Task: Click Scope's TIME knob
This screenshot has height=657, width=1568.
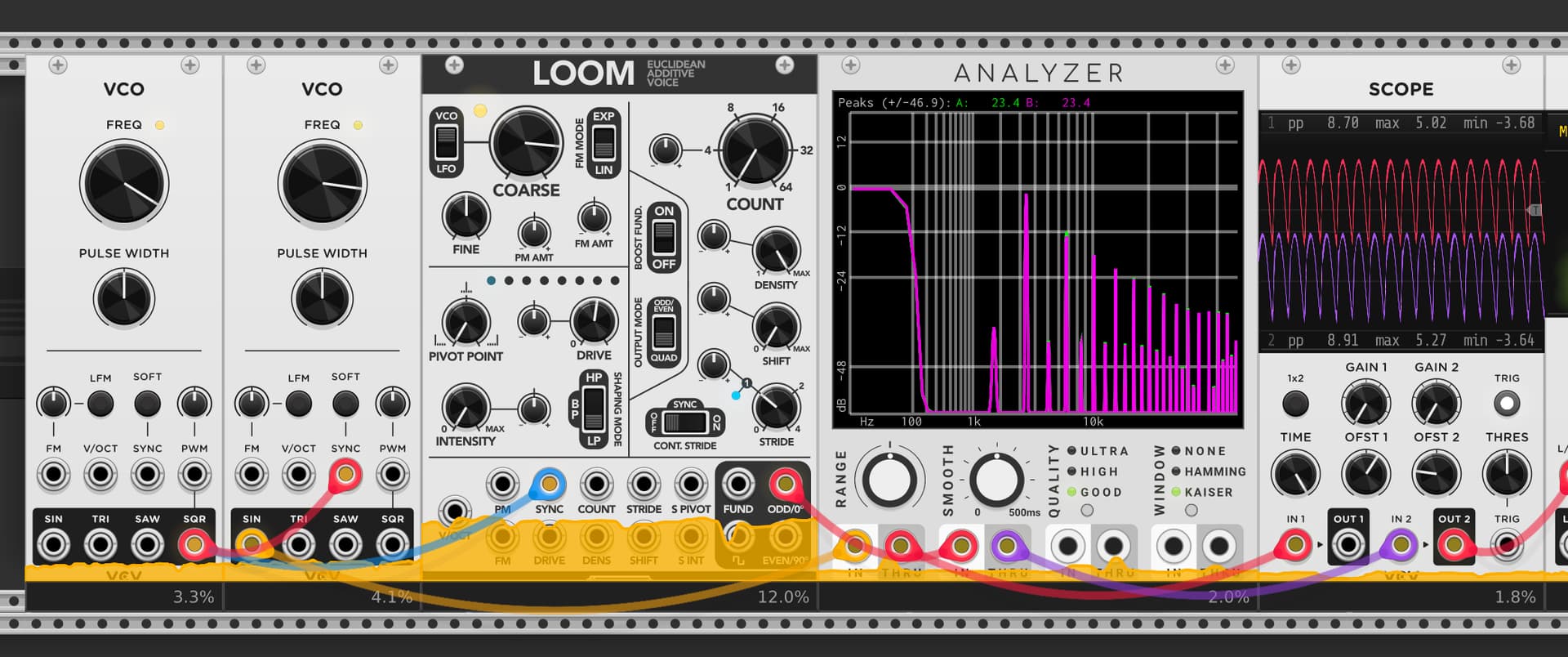Action: point(1295,474)
